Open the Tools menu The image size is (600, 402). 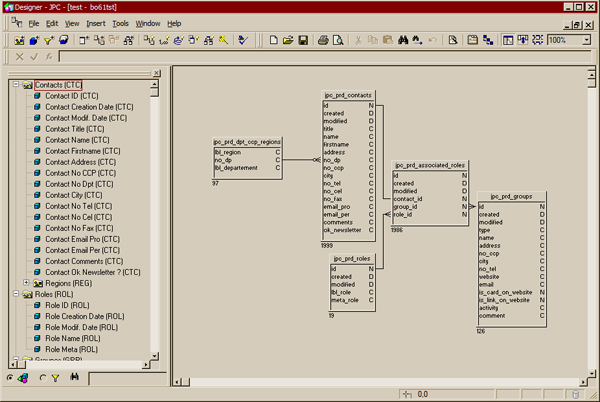tap(120, 22)
